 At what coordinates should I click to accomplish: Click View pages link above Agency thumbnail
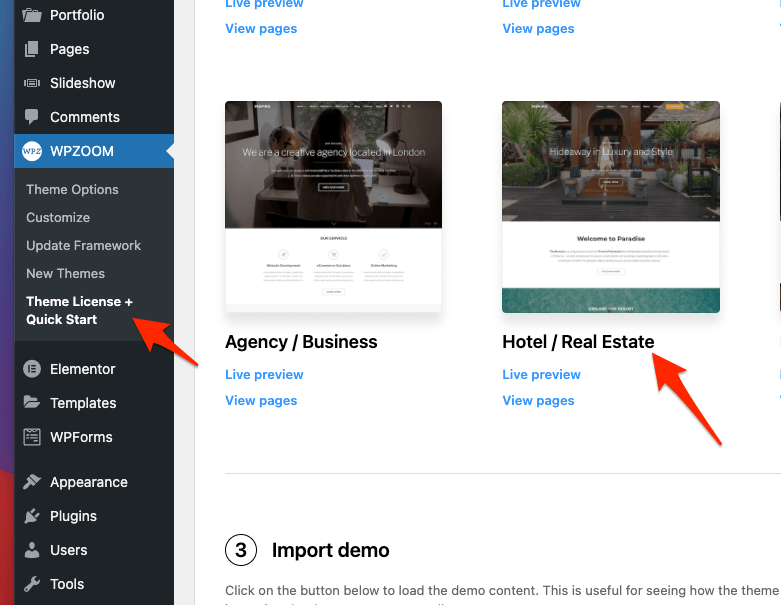click(x=261, y=28)
